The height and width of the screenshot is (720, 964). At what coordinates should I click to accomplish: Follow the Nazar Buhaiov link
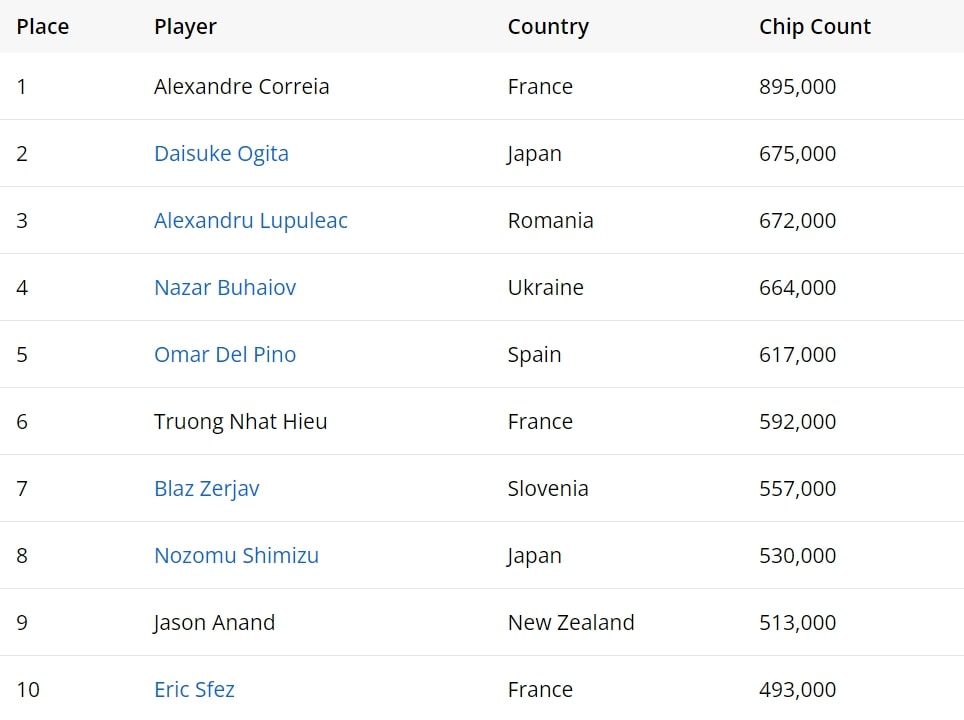[x=225, y=288]
